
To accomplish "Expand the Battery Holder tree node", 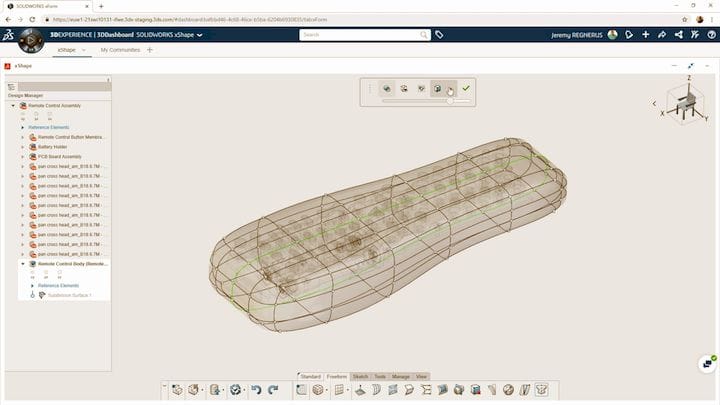I will point(22,147).
